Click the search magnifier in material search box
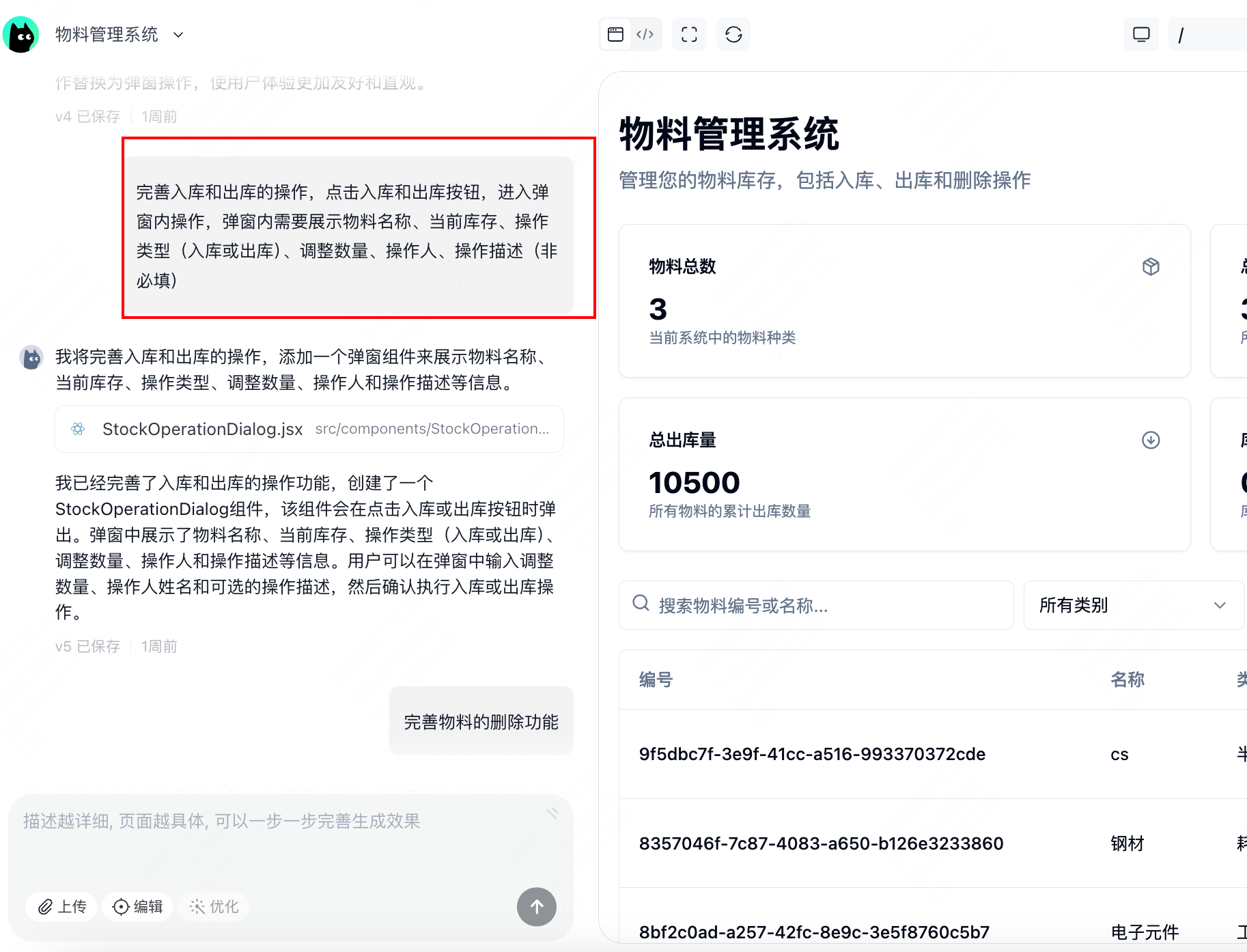Viewport: 1247px width, 952px height. (640, 604)
